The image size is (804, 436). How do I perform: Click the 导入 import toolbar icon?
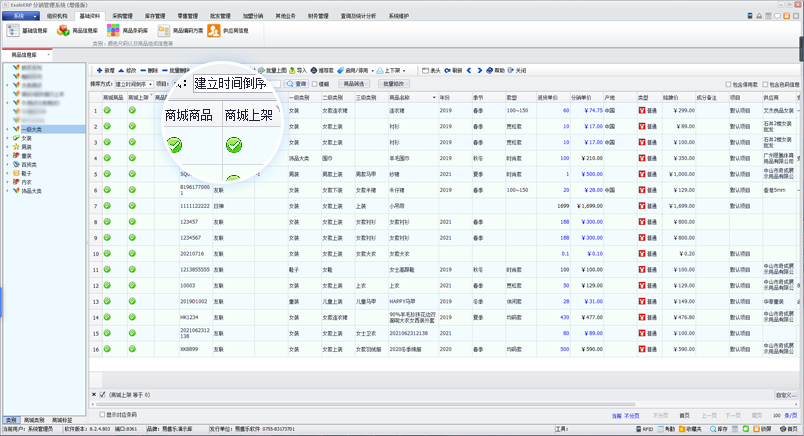tap(293, 70)
